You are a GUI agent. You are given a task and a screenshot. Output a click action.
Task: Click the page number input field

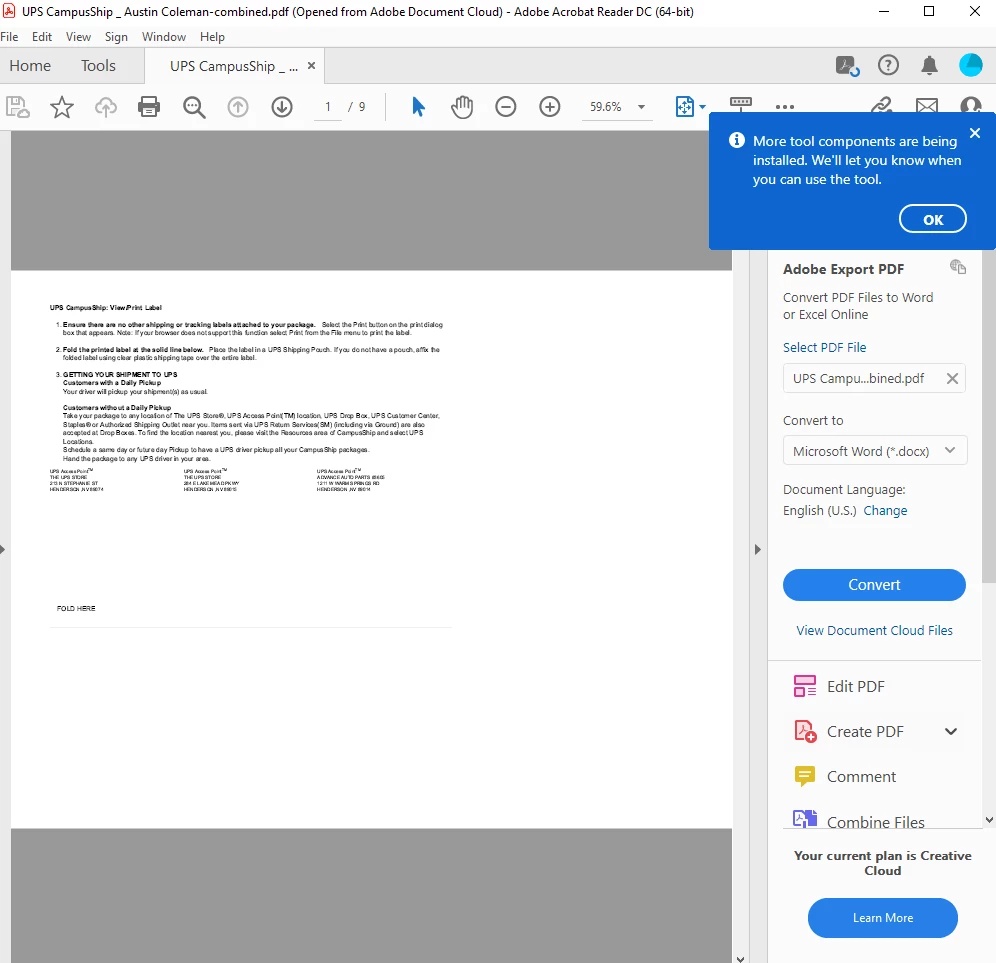pos(328,107)
